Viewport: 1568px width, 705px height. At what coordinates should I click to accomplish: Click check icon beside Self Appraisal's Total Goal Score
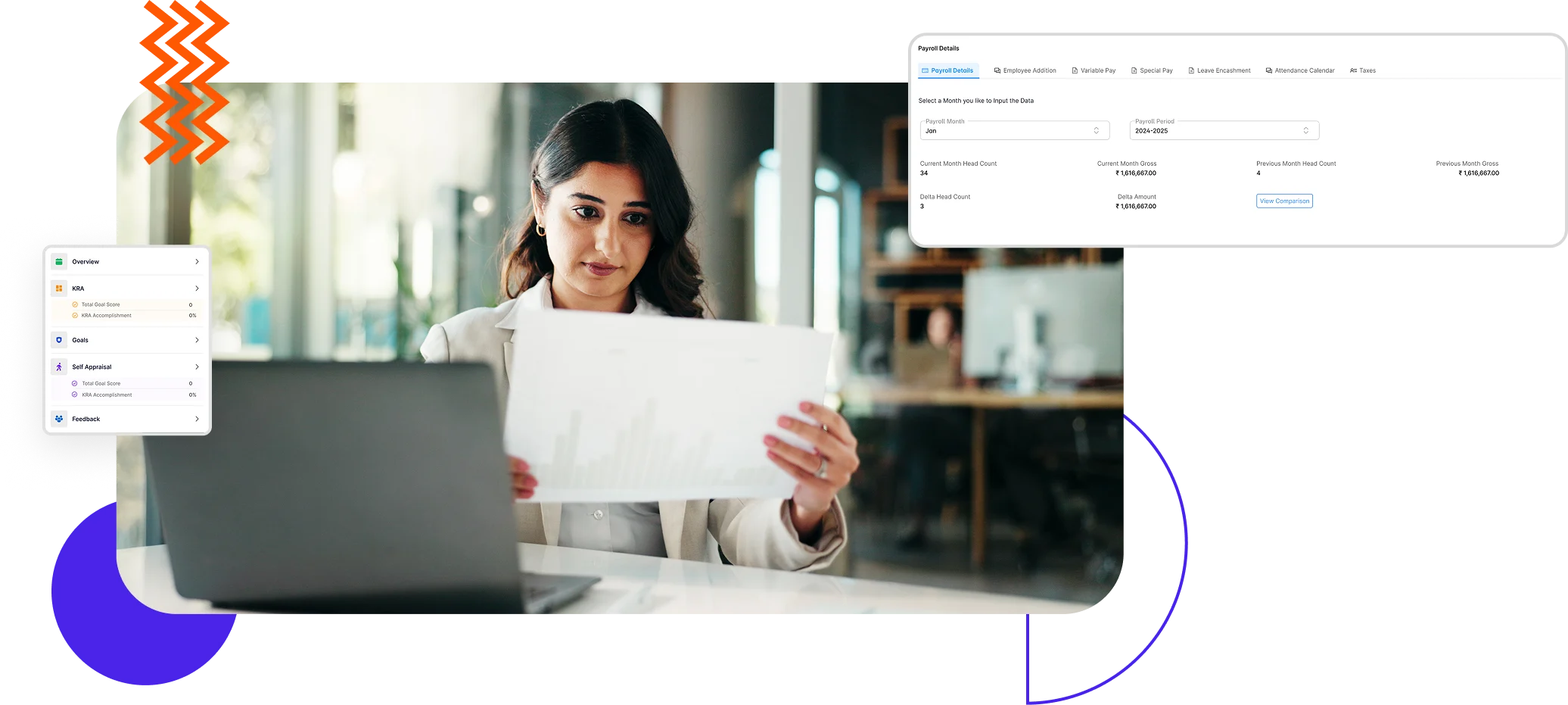(x=75, y=383)
